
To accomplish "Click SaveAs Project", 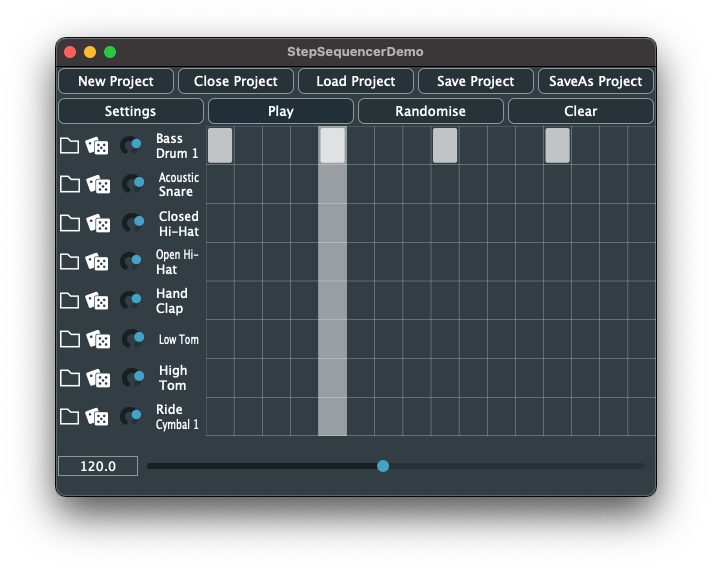I will point(596,81).
